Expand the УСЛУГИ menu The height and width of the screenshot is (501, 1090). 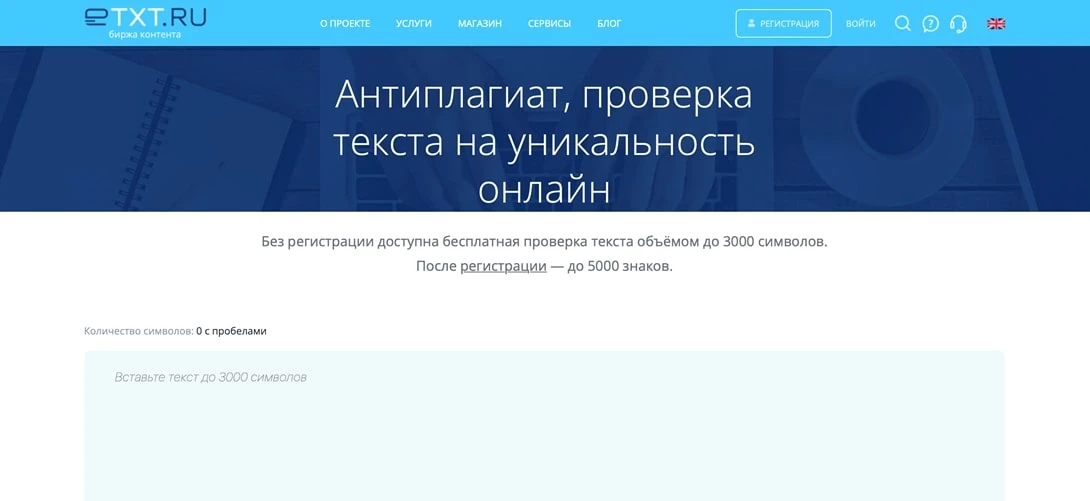coord(414,23)
